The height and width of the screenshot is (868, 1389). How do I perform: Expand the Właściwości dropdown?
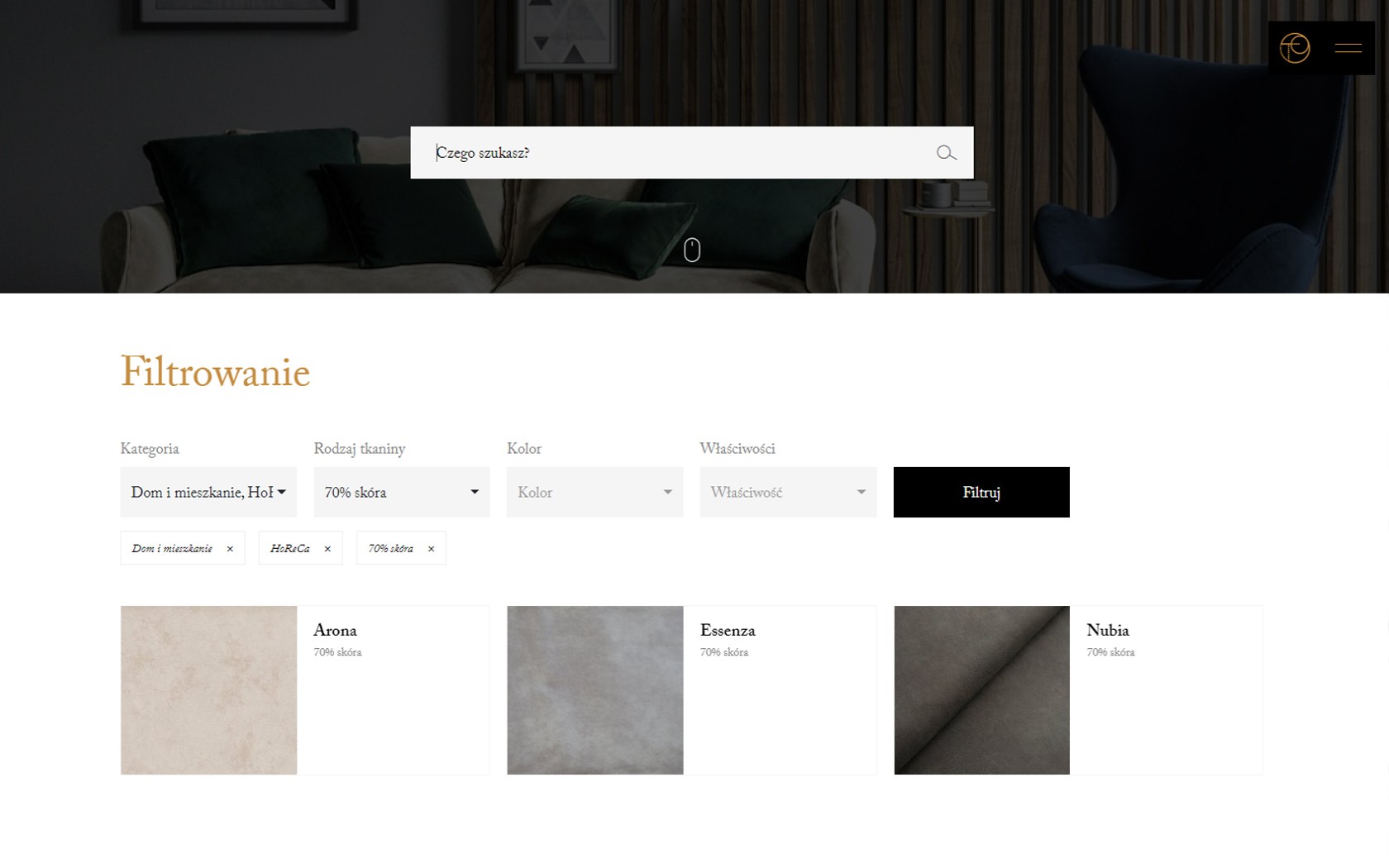[x=787, y=492]
